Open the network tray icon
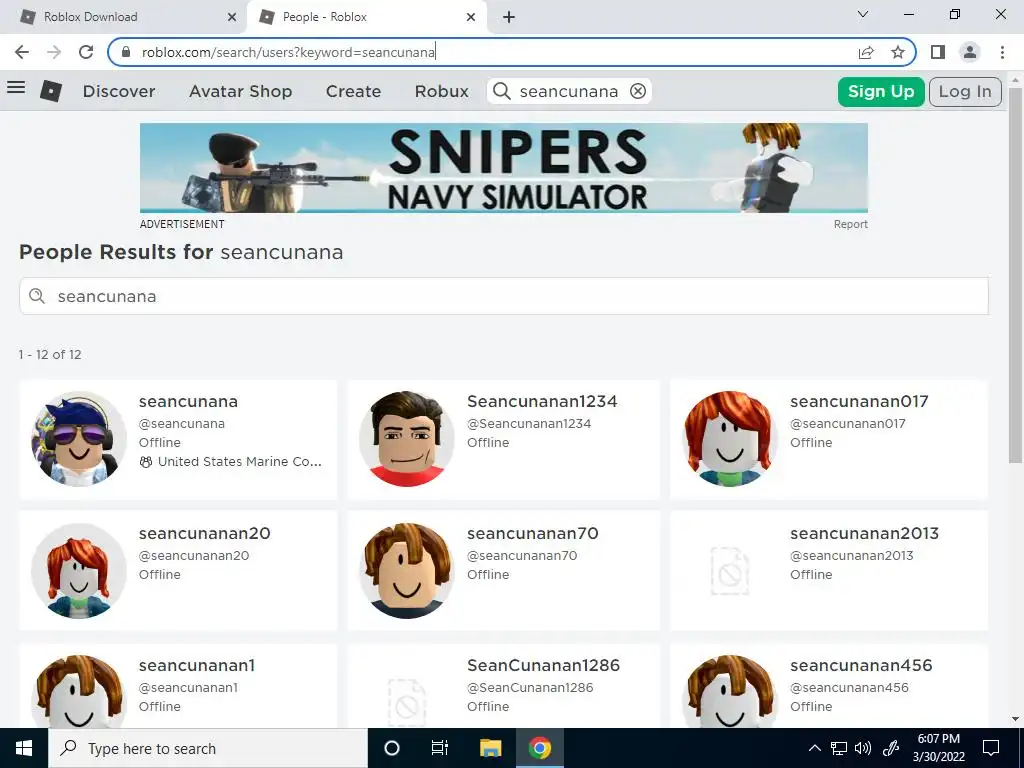The width and height of the screenshot is (1024, 768). point(839,748)
